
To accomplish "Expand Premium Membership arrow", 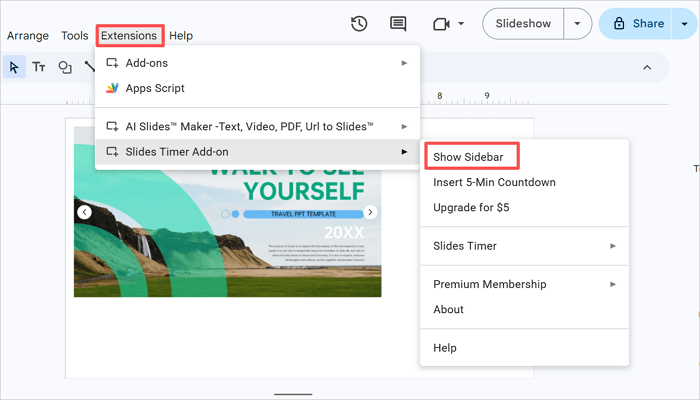I will (613, 284).
